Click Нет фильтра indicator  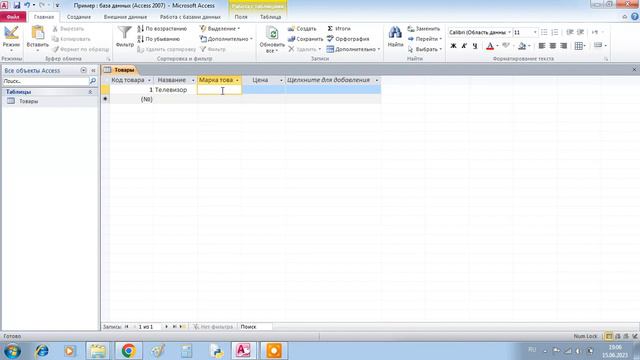tap(213, 327)
